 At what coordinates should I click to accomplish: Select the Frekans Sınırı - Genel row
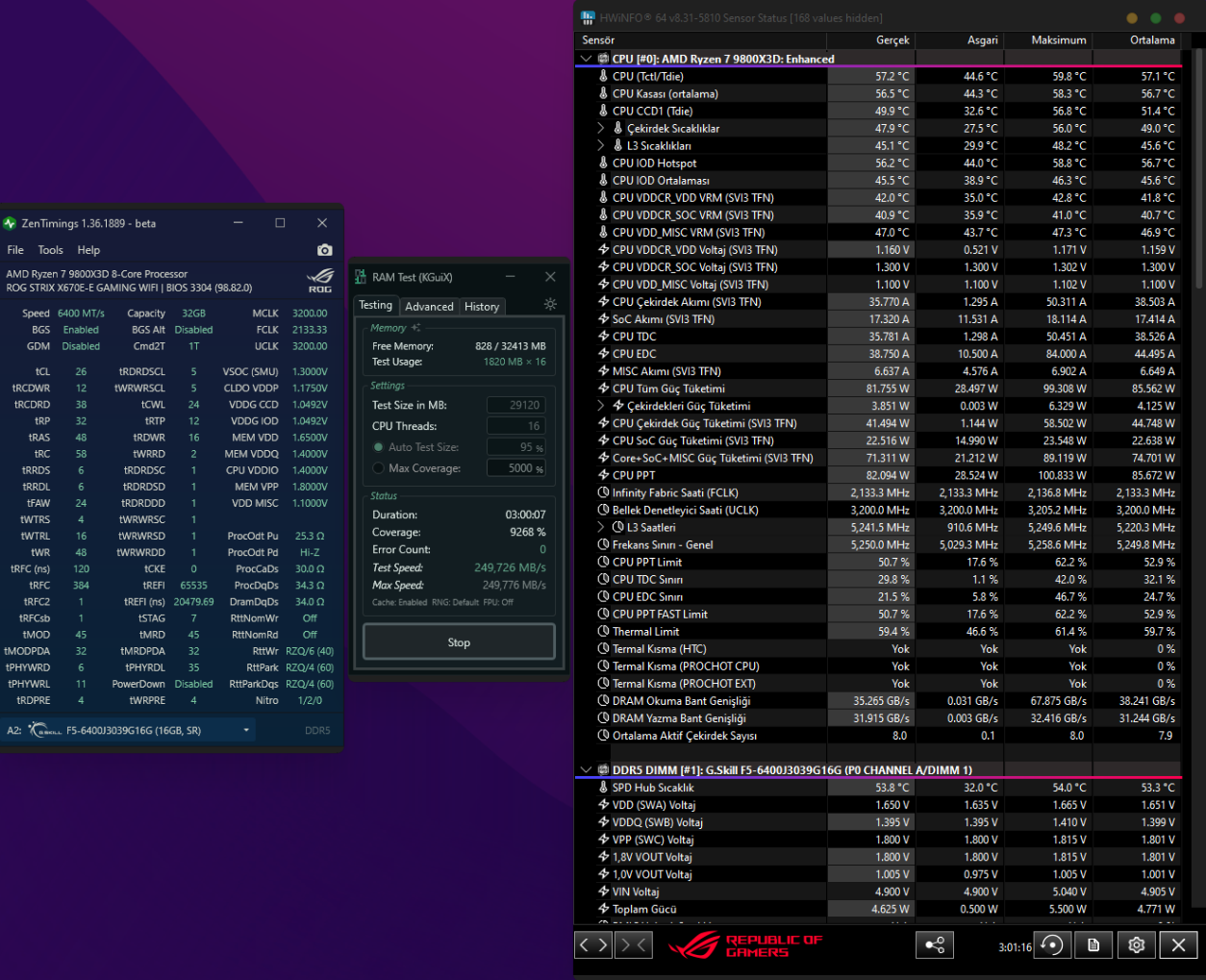coord(878,544)
